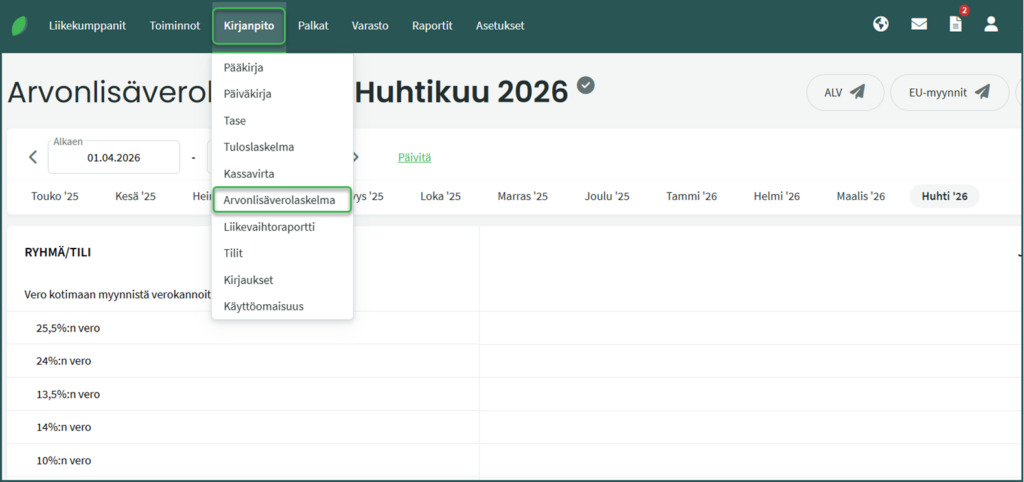This screenshot has height=482, width=1024.
Task: Switch to the Maalis '26 month tab
Action: [860, 196]
